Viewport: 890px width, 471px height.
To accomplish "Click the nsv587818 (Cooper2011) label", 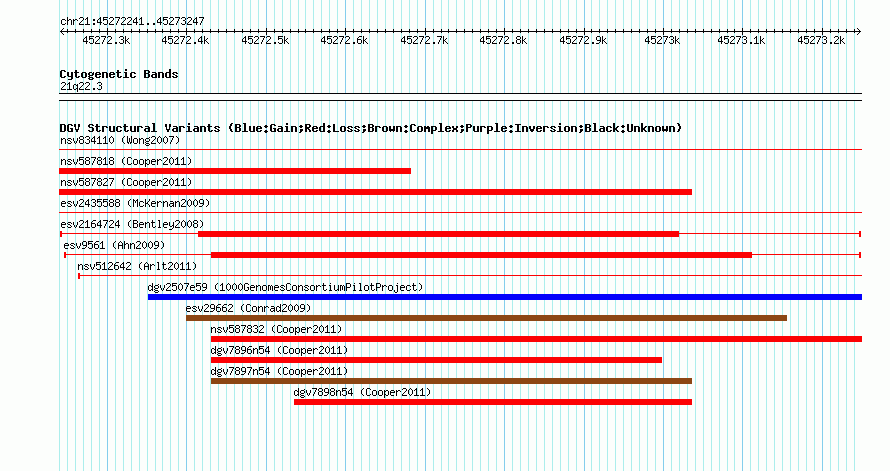I will tap(126, 161).
